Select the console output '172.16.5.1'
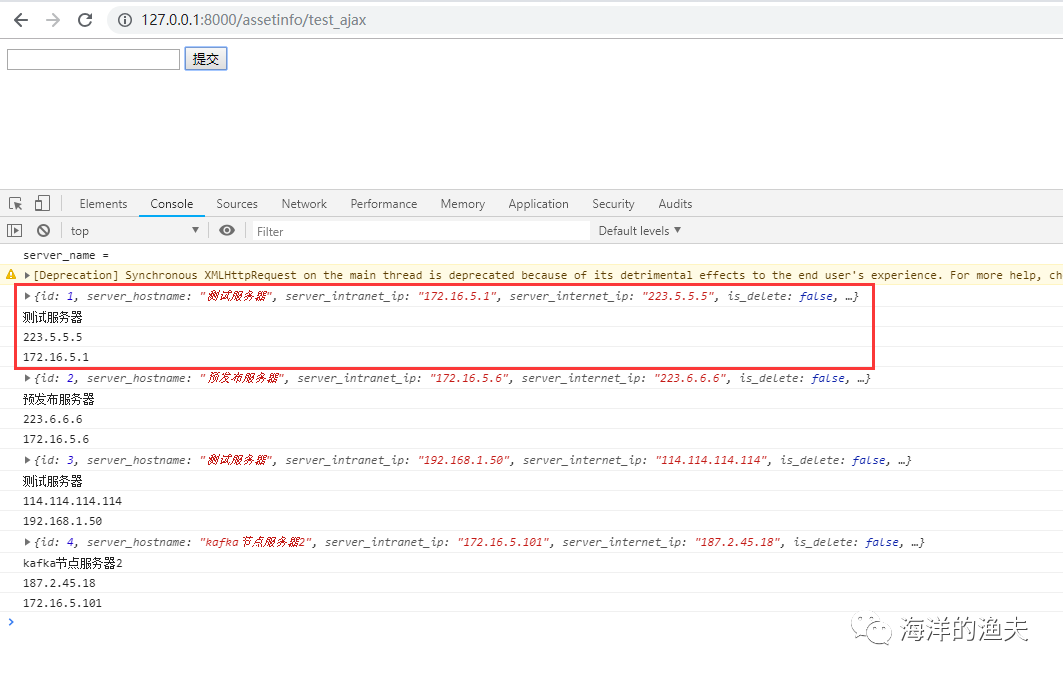The height and width of the screenshot is (676, 1063). click(56, 357)
